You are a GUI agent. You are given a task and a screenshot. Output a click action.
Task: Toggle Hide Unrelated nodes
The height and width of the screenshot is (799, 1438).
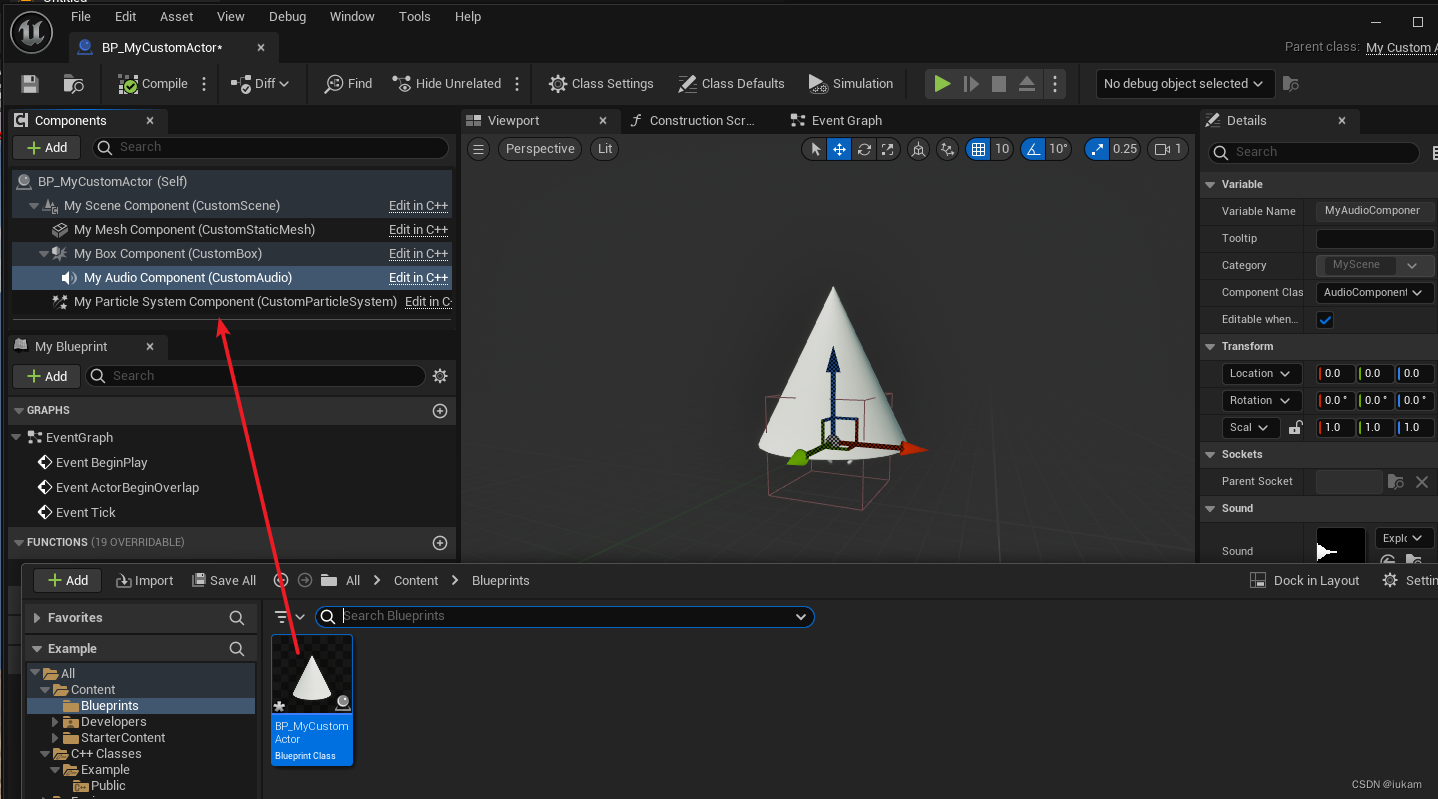click(447, 84)
